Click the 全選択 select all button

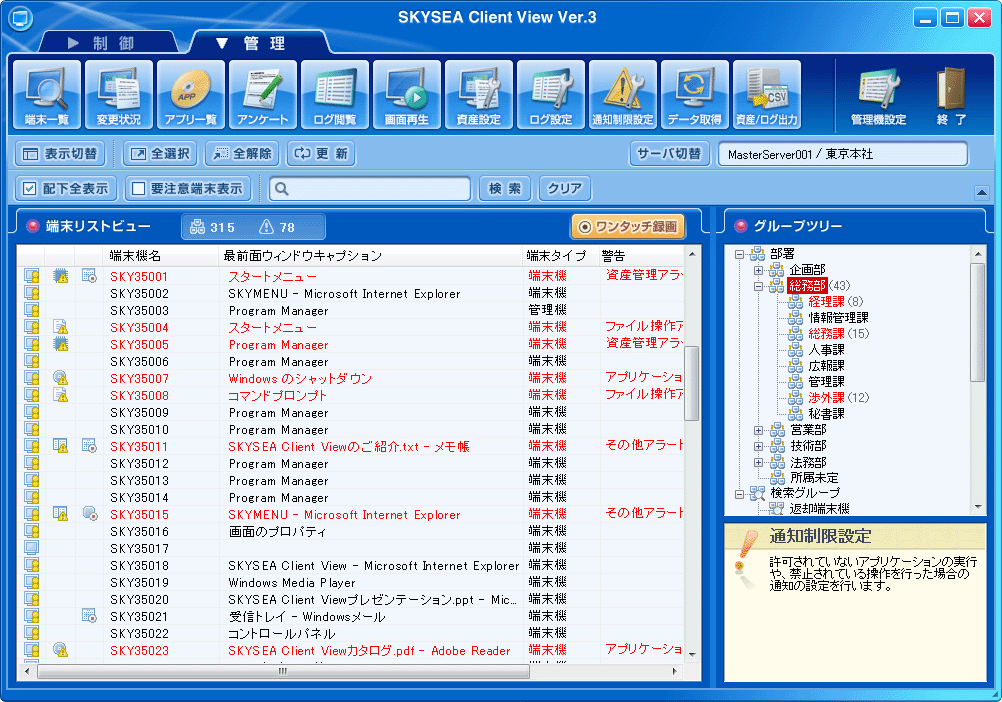(x=160, y=154)
